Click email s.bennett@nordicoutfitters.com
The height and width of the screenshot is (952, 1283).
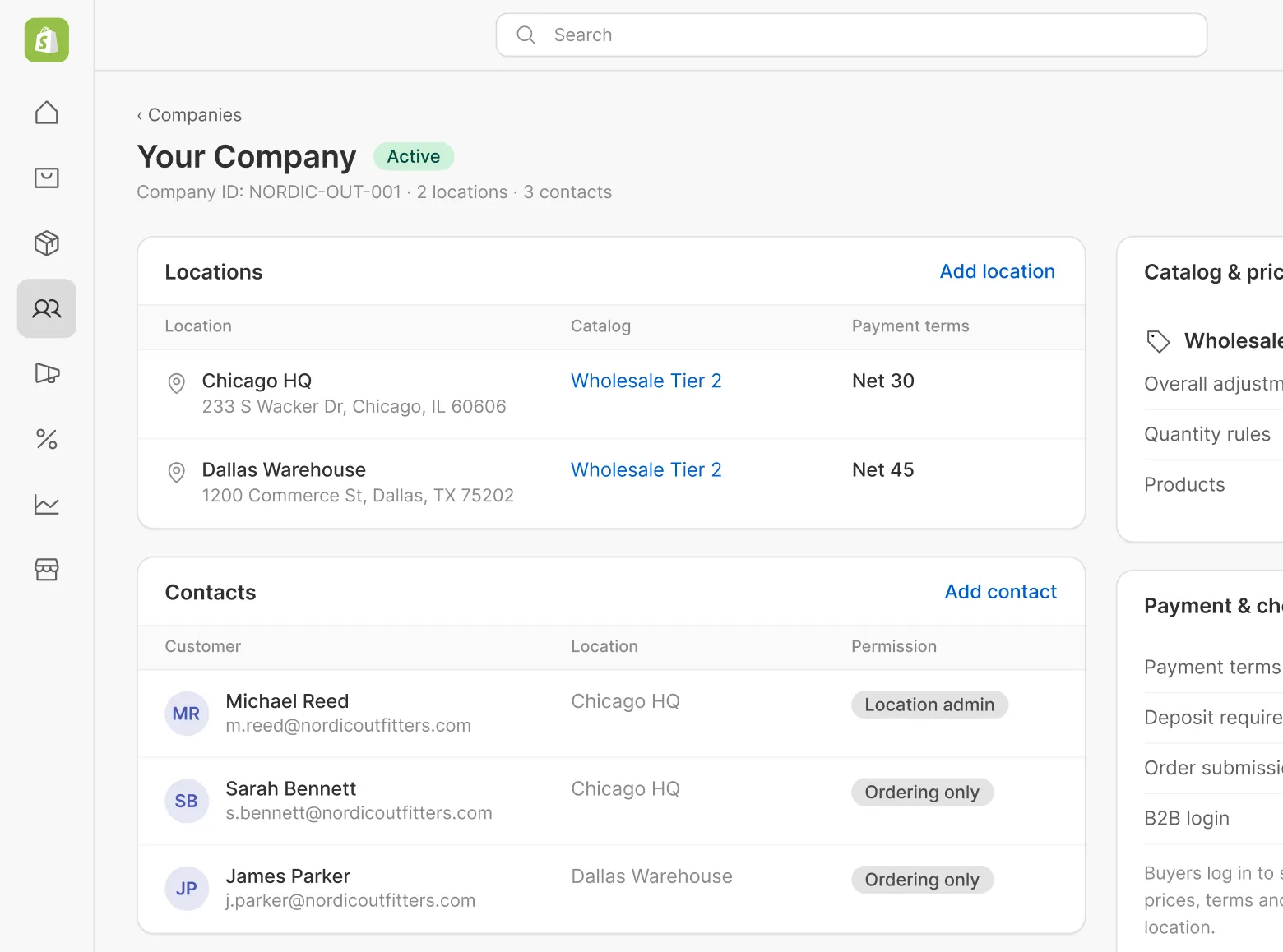pos(359,812)
